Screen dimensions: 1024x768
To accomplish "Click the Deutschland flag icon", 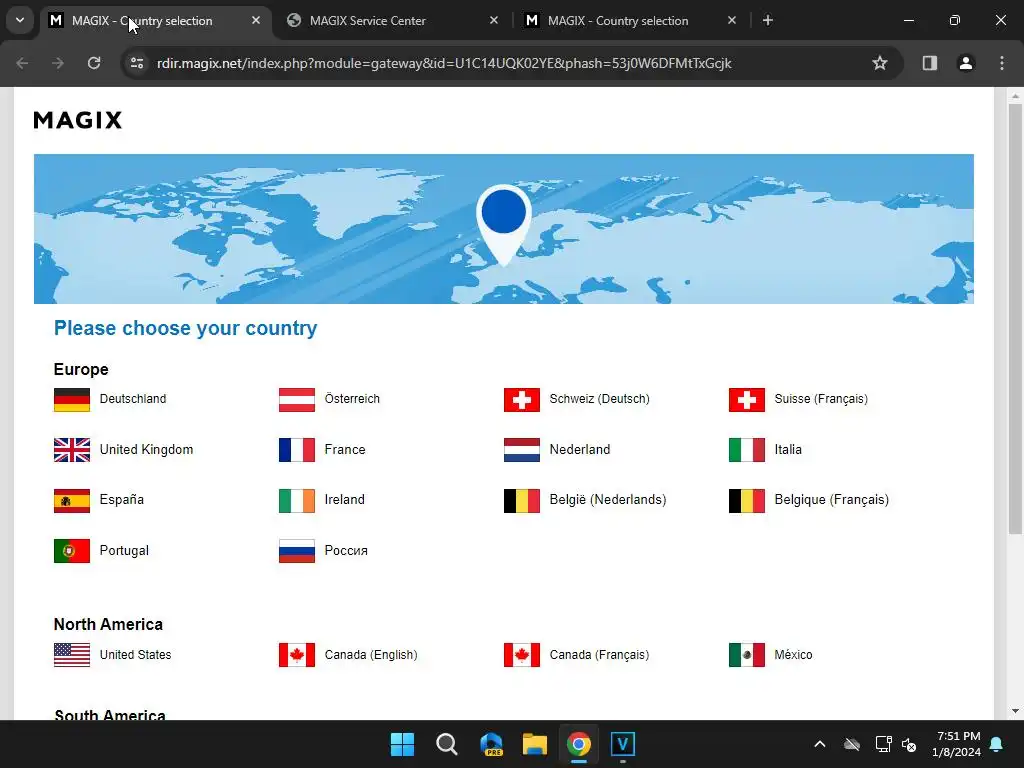I will click(x=72, y=400).
